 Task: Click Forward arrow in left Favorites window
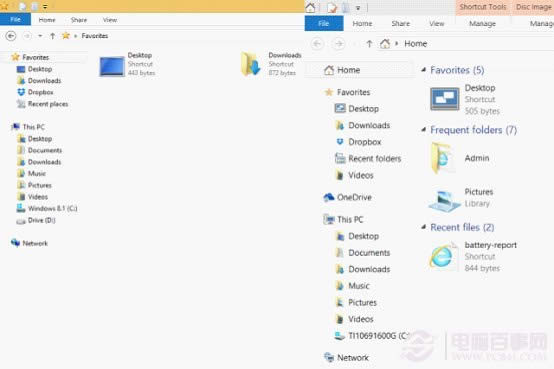[27, 36]
